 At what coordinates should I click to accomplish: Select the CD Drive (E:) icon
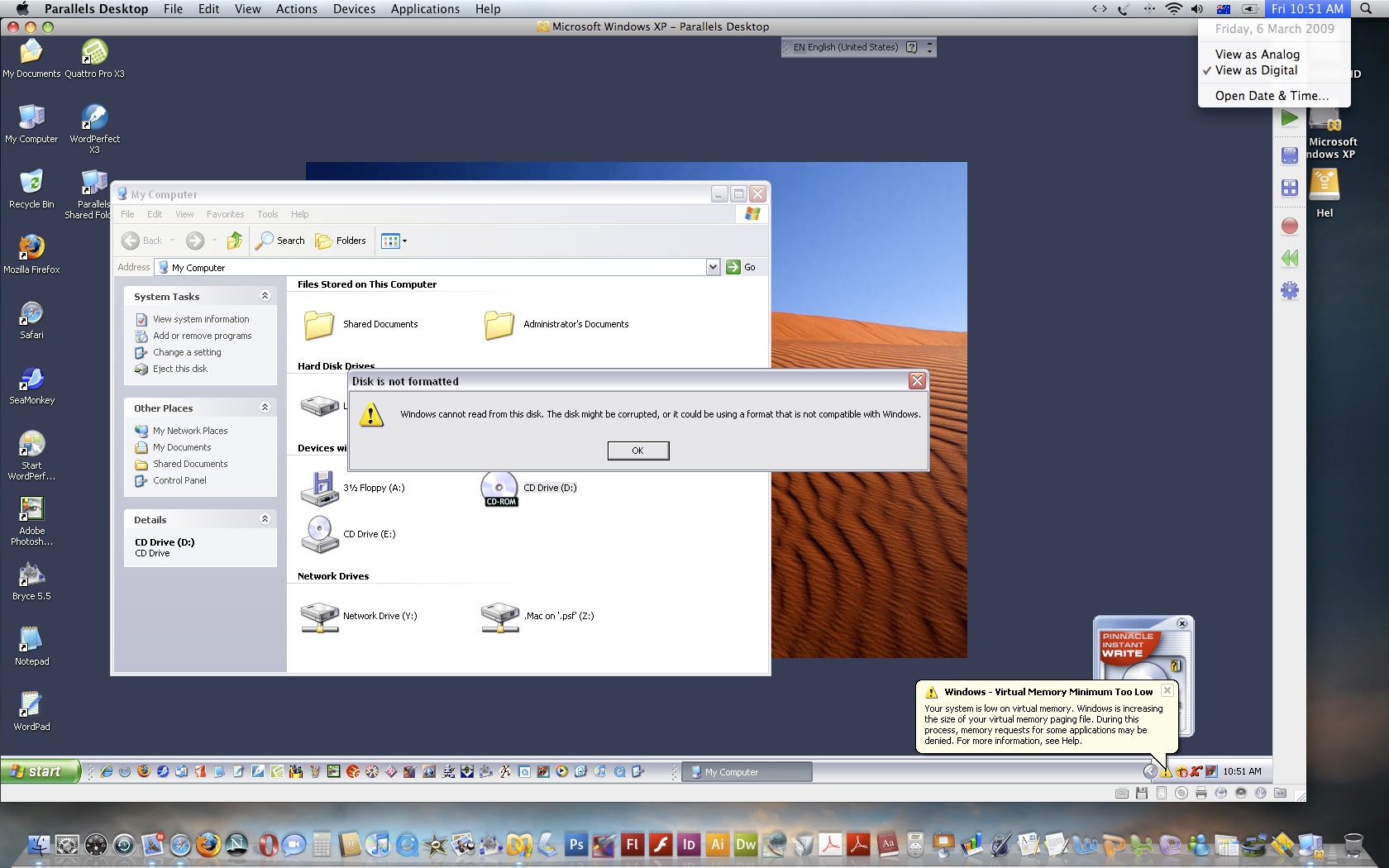coord(319,534)
